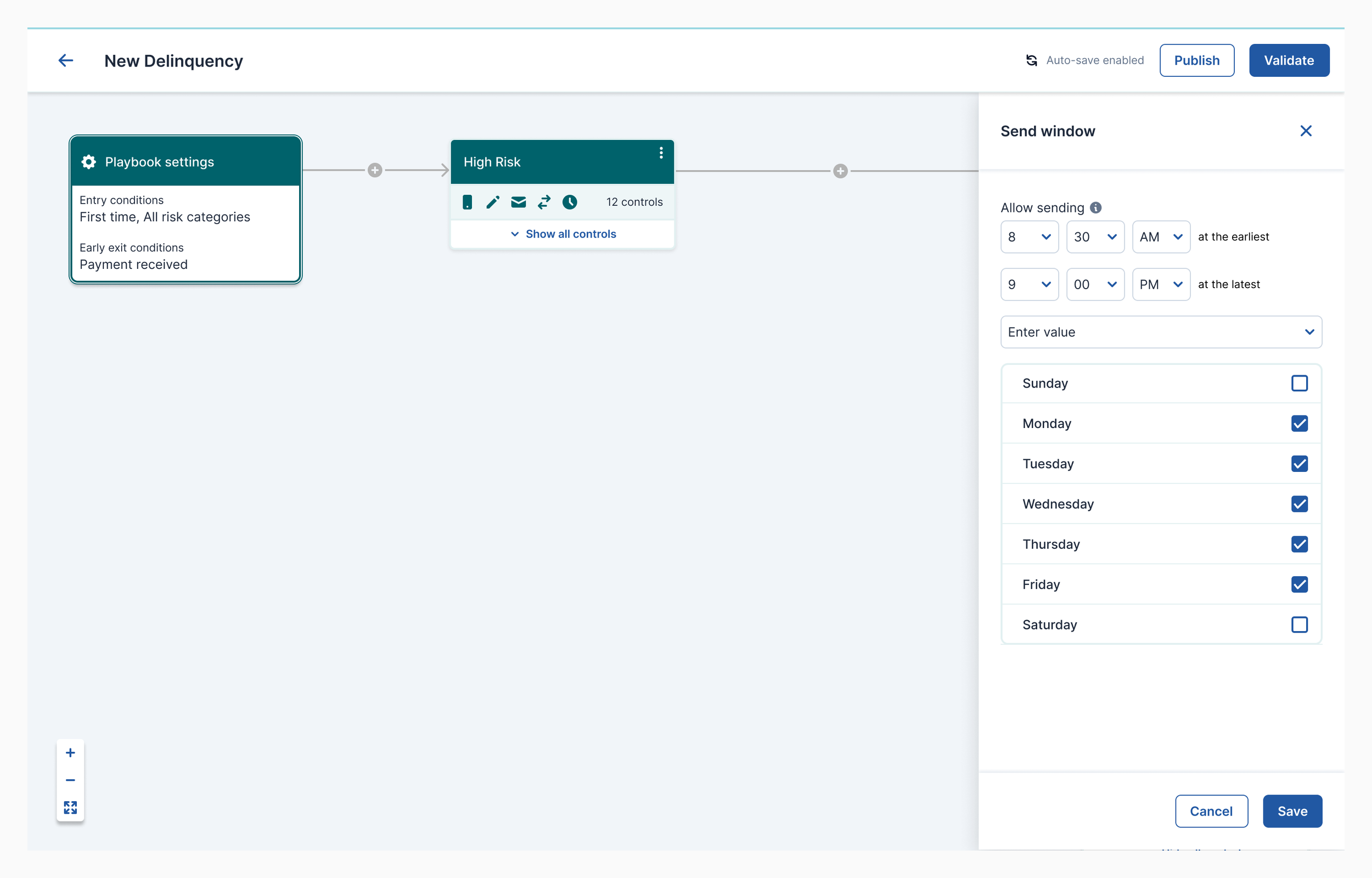
Task: Zoom in canvas with the plus control
Action: coord(70,752)
